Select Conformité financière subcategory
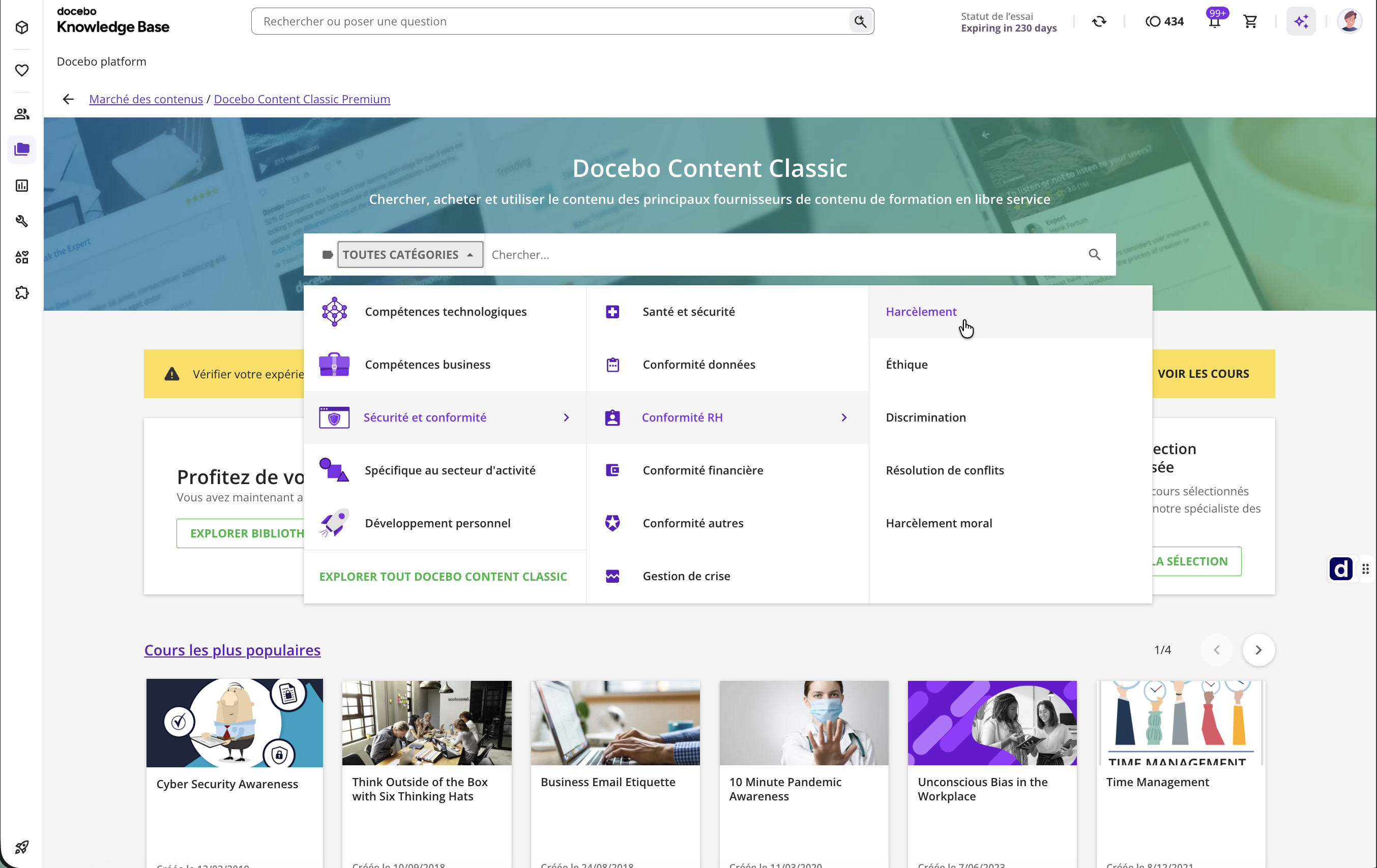This screenshot has width=1377, height=868. point(727,470)
